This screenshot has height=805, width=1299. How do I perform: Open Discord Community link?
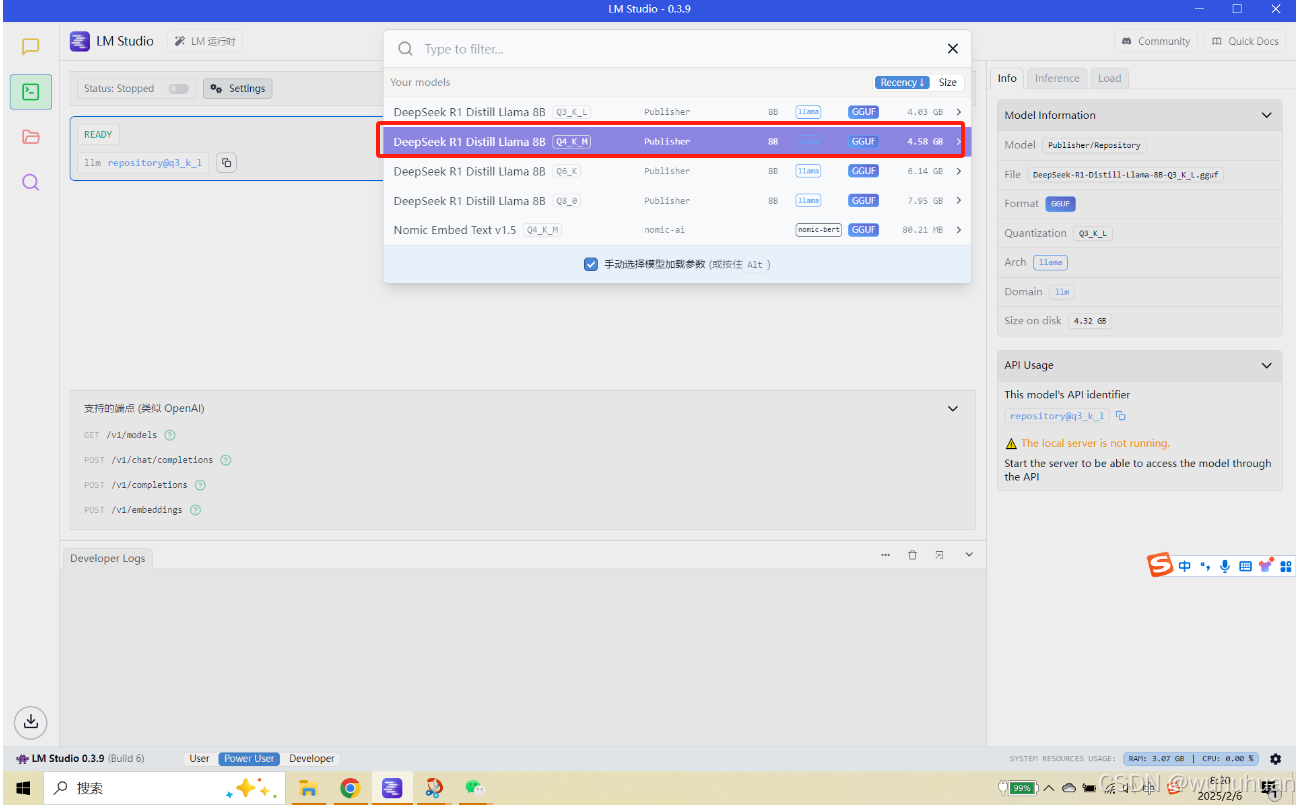(x=1155, y=41)
